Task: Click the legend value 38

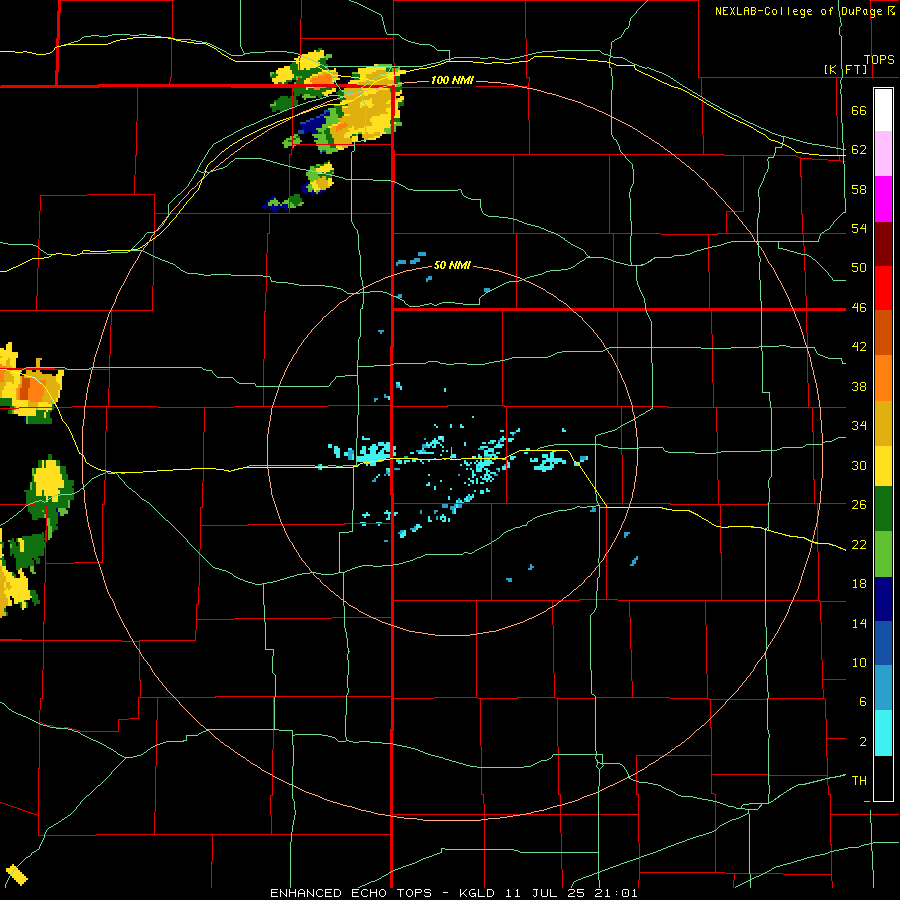Action: point(859,386)
